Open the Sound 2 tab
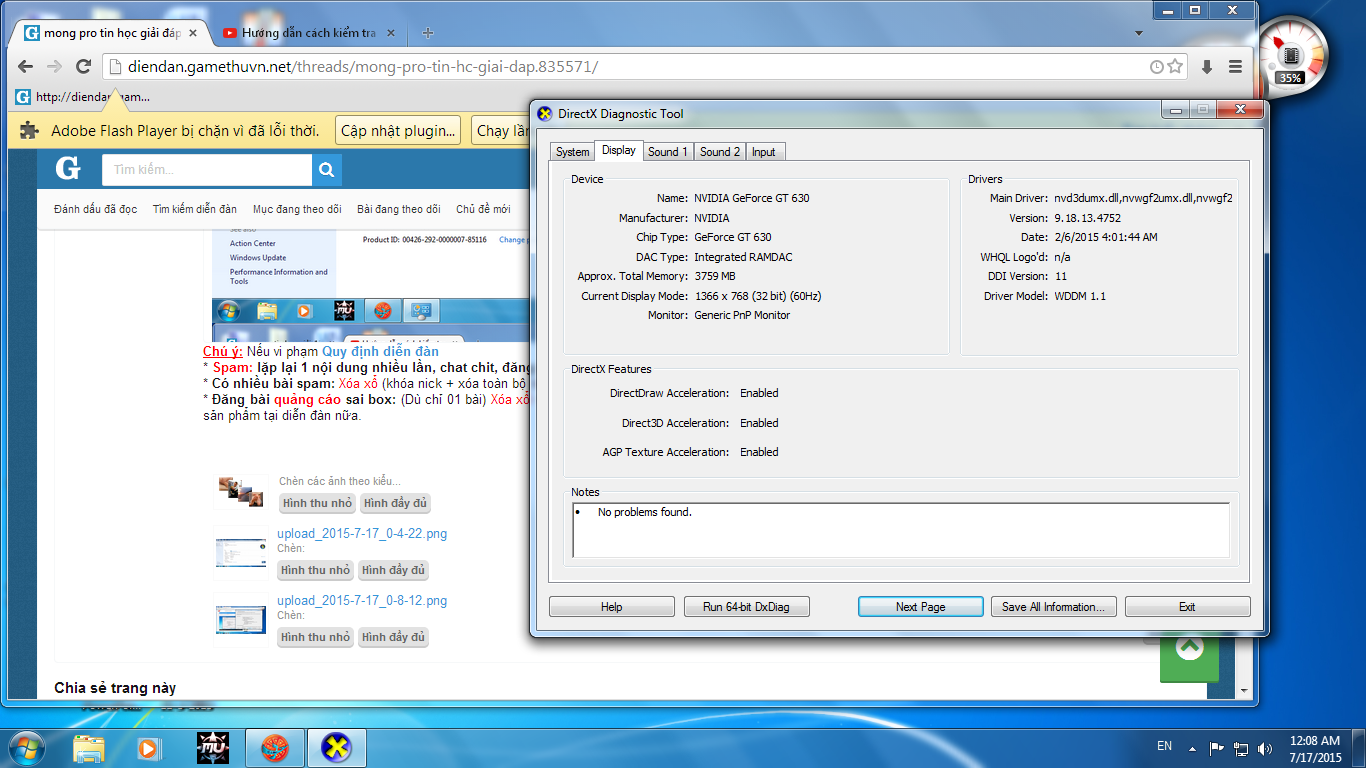This screenshot has width=1366, height=768. (720, 152)
